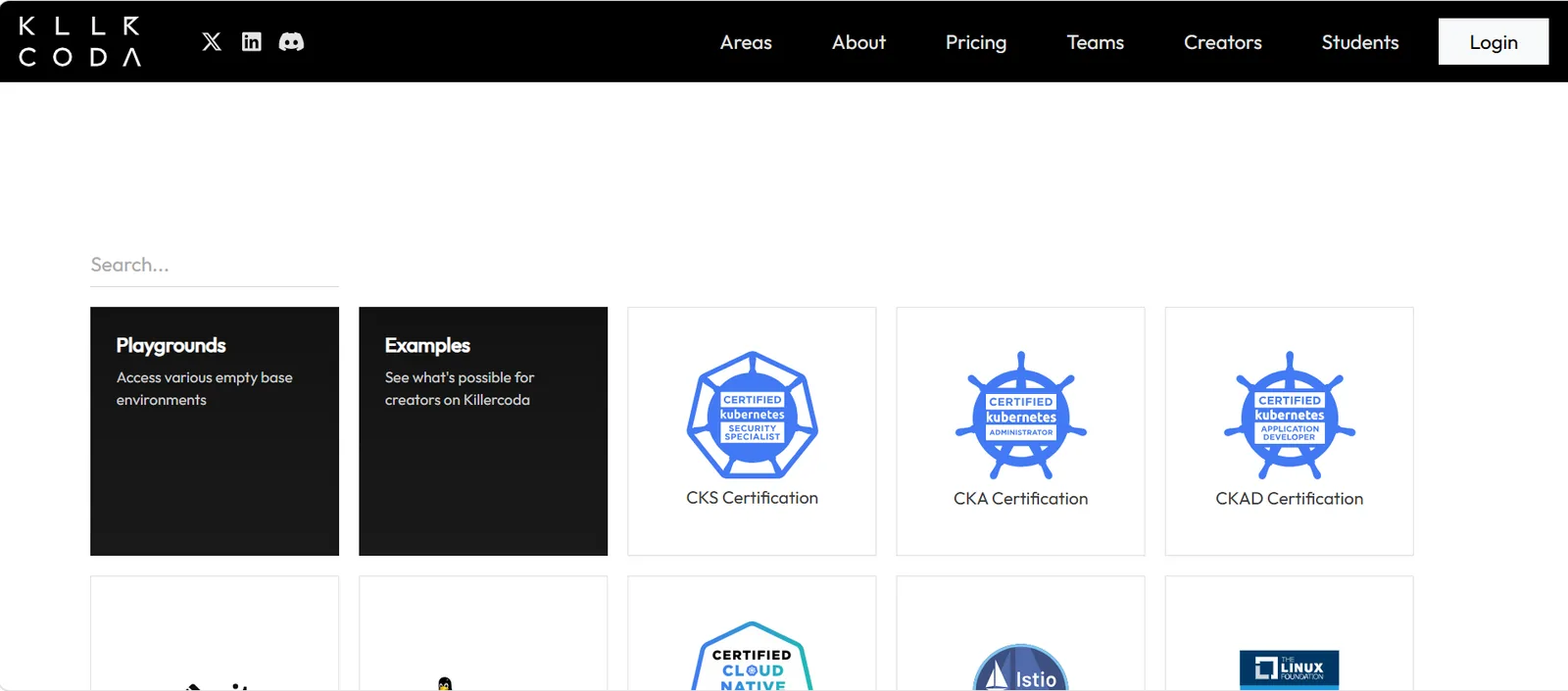
Task: Click the CKAD certification helm badge
Action: pyautogui.click(x=1290, y=416)
